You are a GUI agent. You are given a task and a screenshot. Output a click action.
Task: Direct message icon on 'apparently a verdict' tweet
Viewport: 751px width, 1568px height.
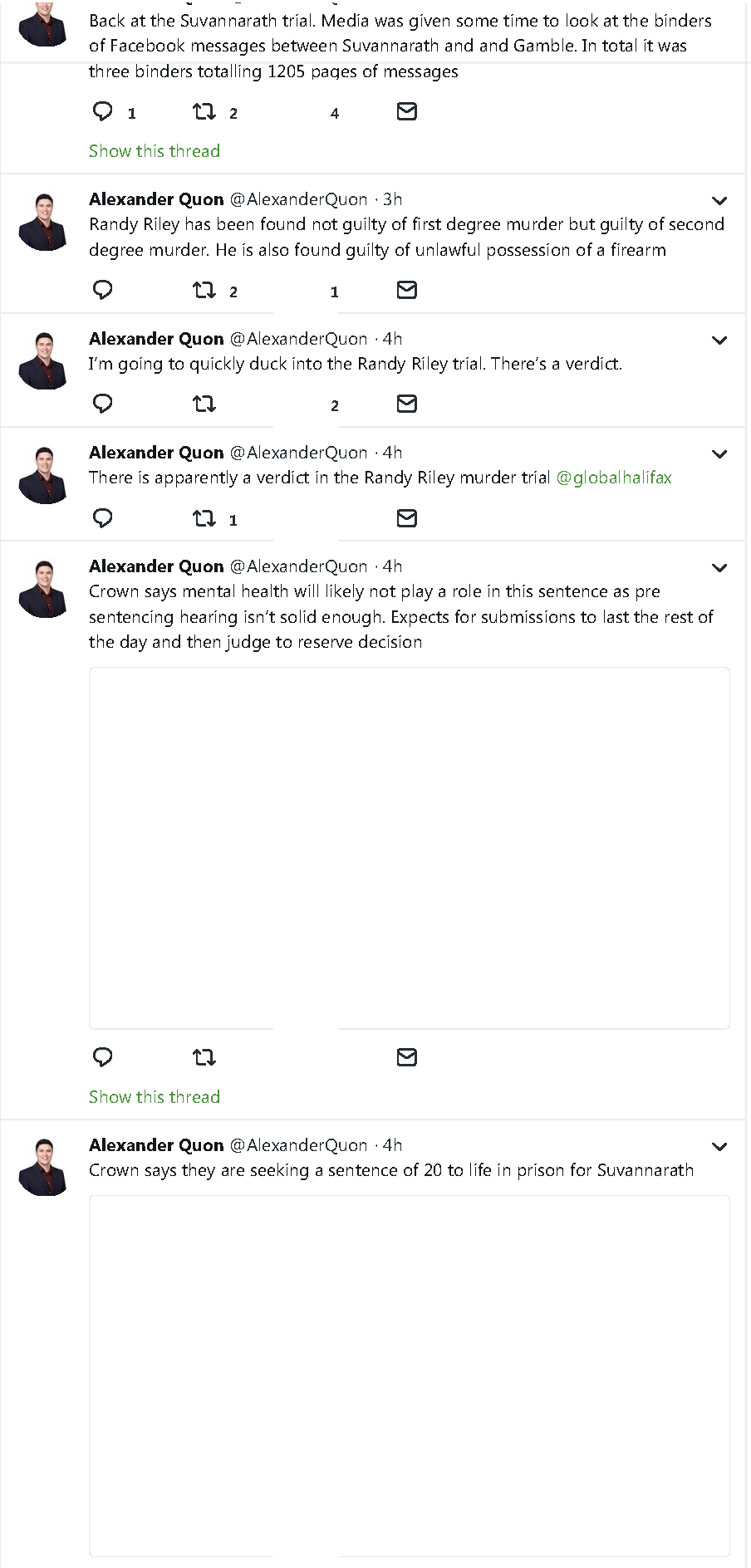pos(406,518)
